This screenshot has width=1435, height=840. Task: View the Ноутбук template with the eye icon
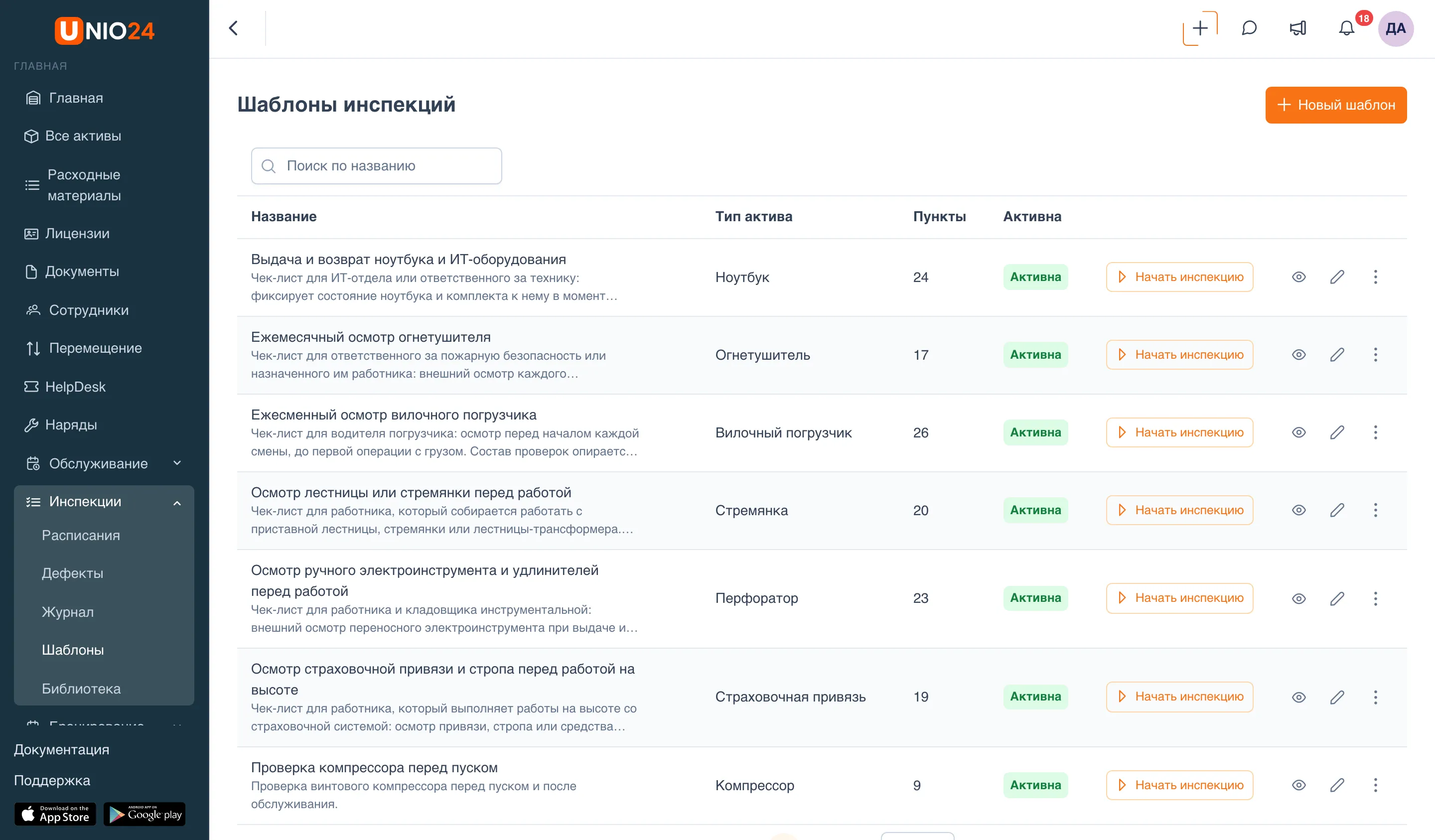click(1299, 278)
